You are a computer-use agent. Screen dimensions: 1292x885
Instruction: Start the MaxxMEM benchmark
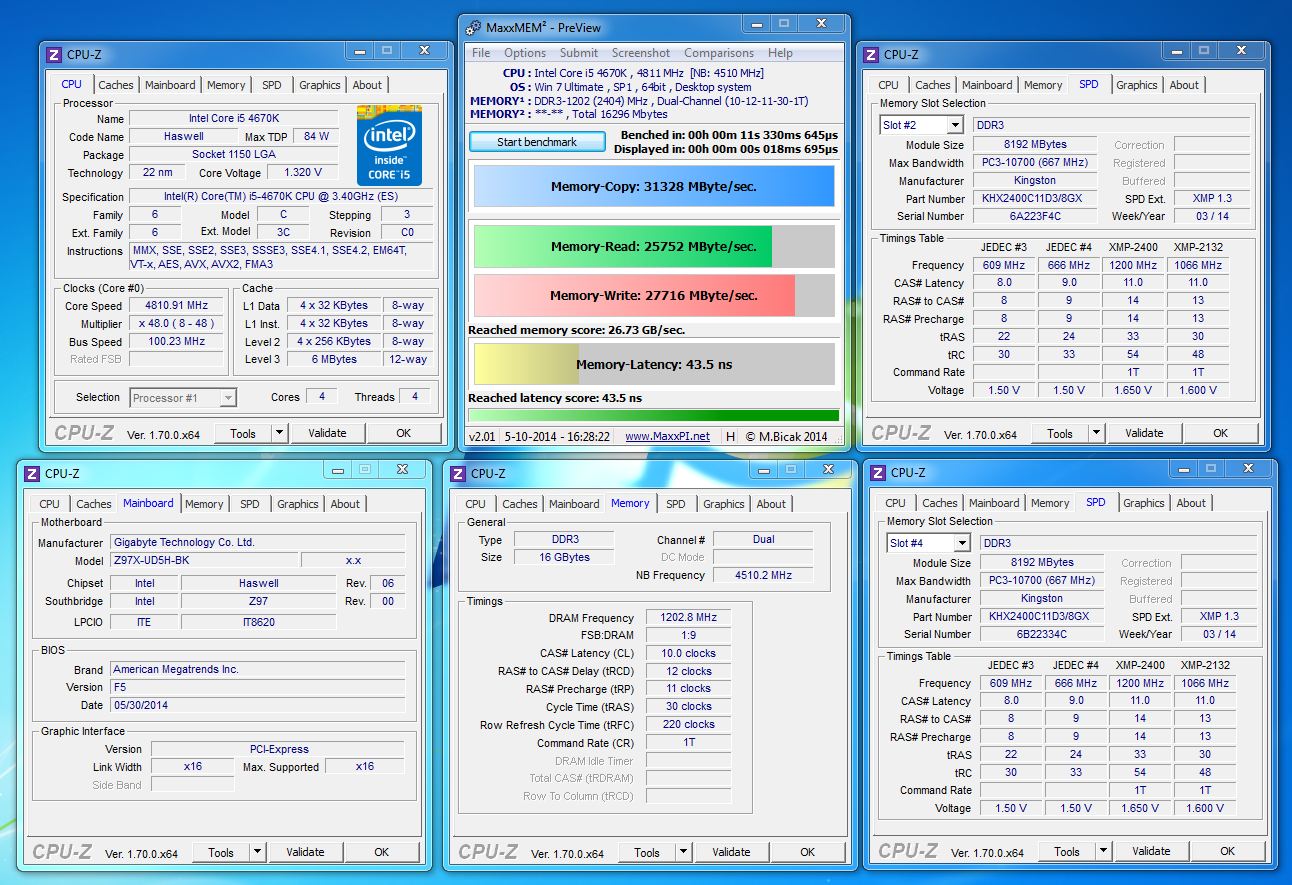[x=537, y=142]
